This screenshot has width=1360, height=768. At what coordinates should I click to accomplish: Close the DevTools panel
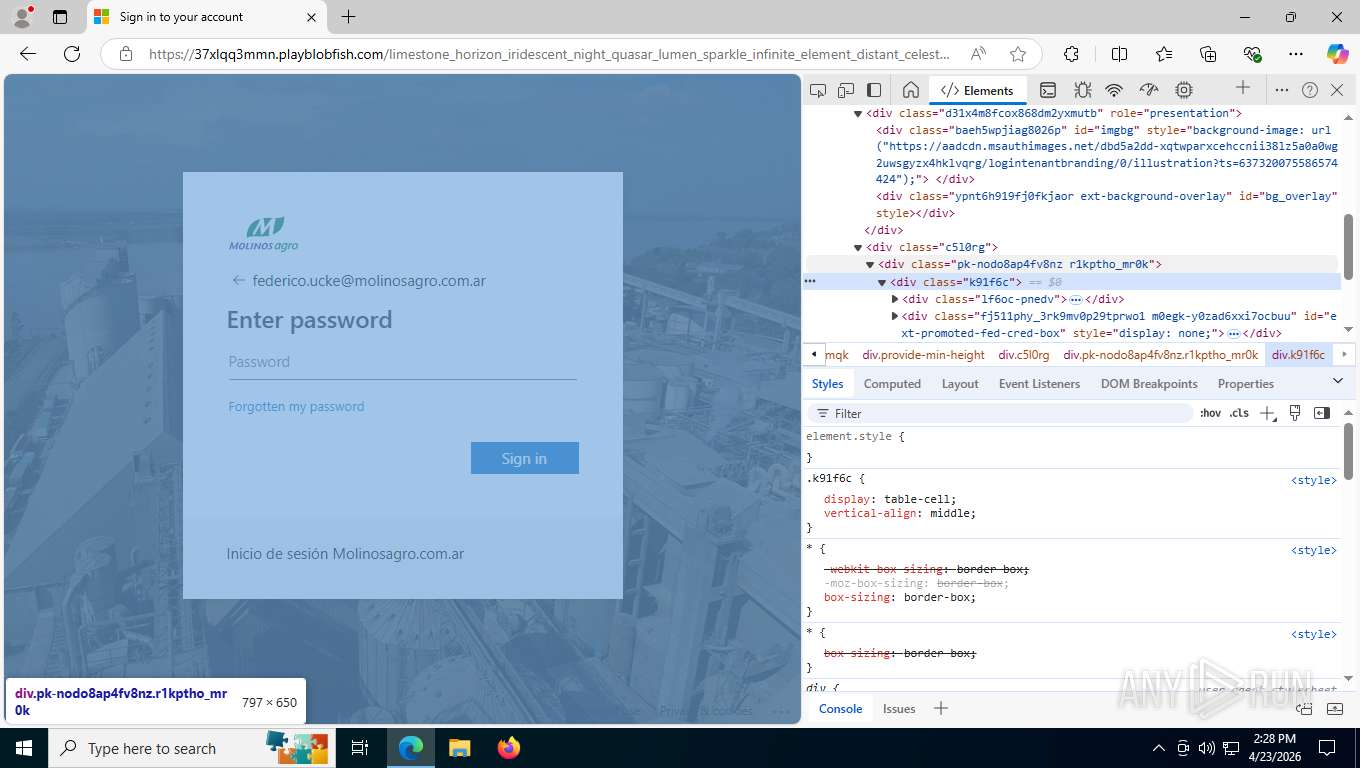(x=1337, y=90)
